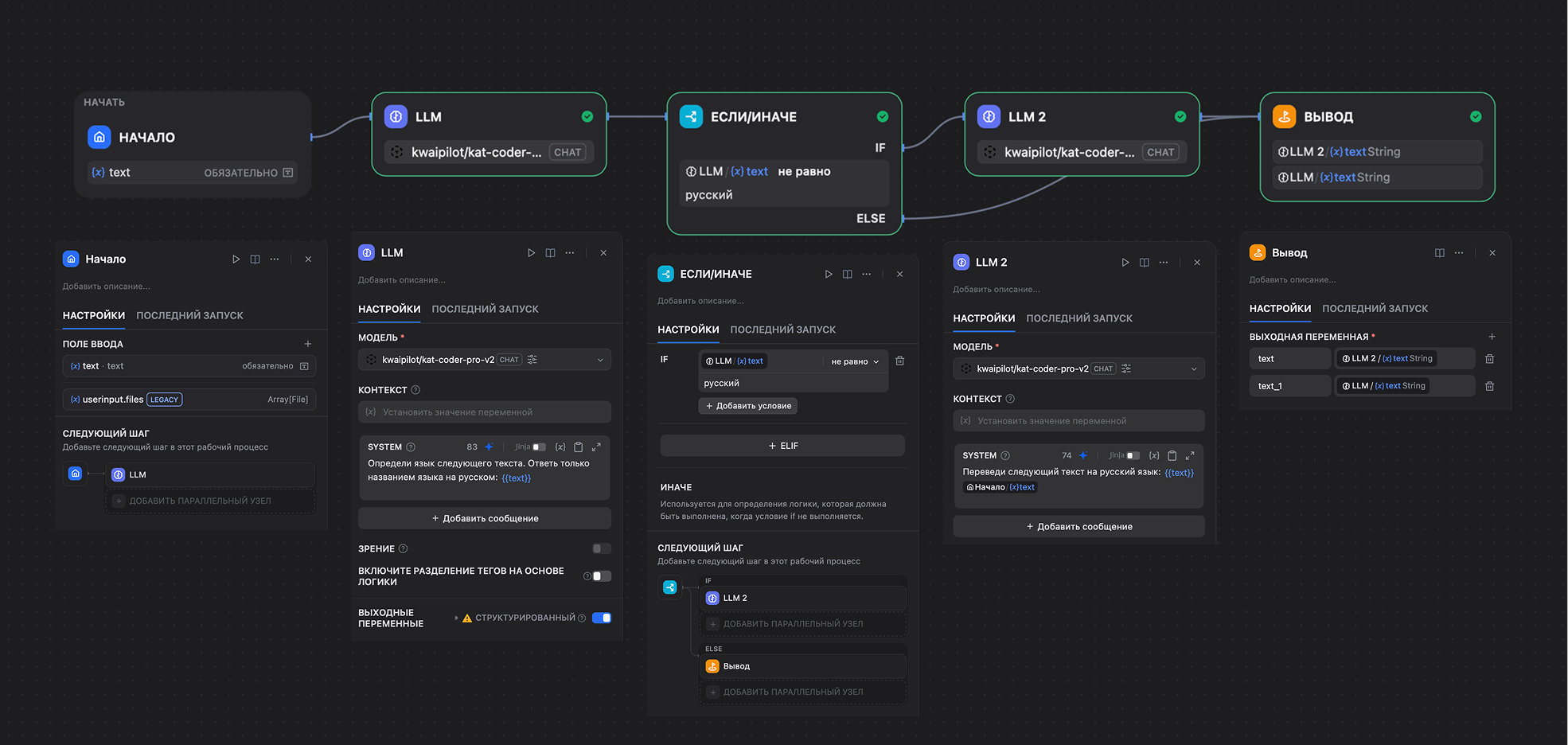Viewport: 1568px width, 745px height.
Task: Click the sparkle generate icon near SYSTEM prompt
Action: coord(489,447)
